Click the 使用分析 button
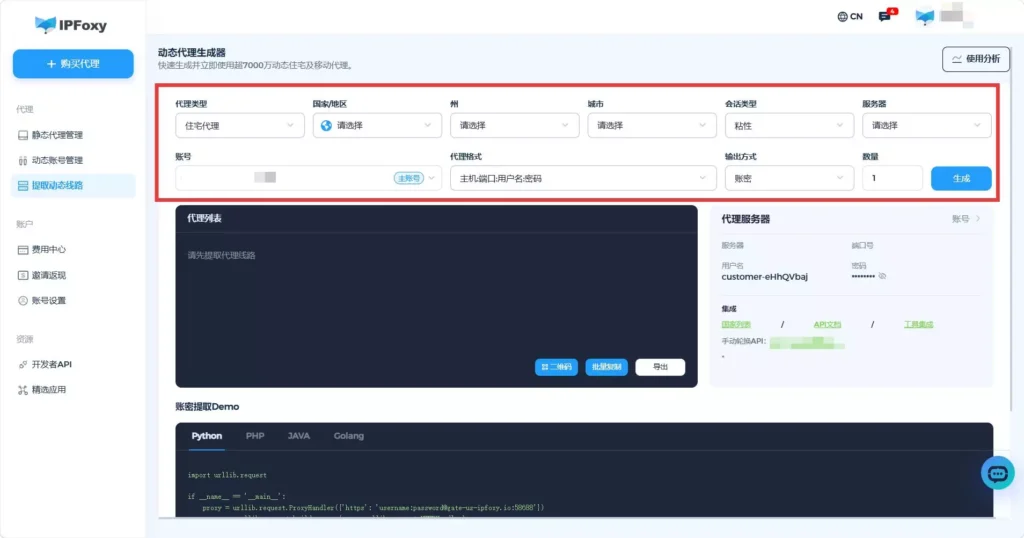The width and height of the screenshot is (1024, 538). (x=976, y=59)
